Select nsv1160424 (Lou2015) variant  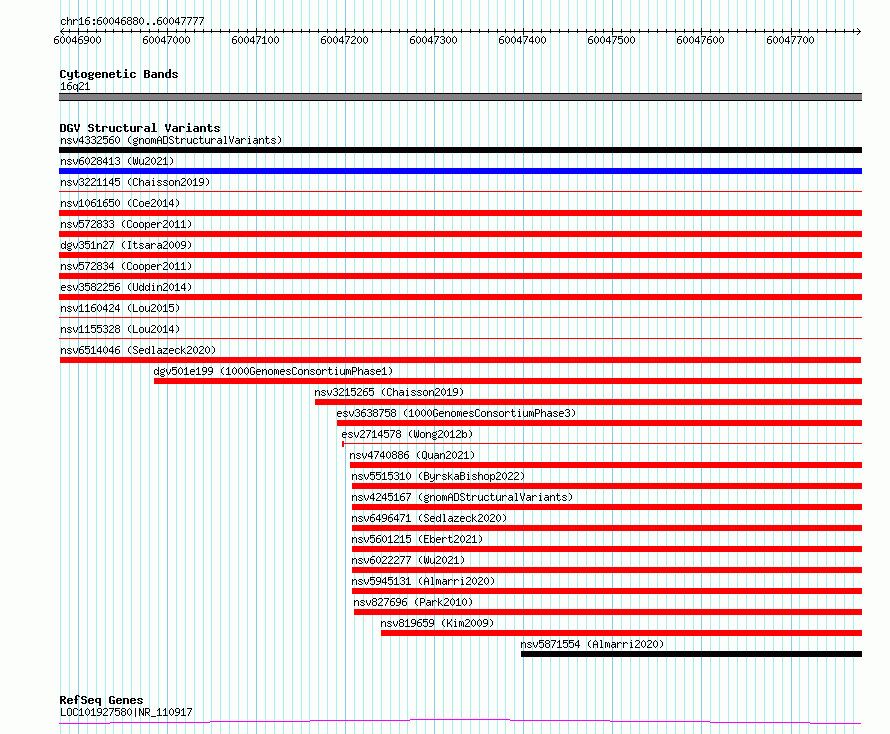(x=120, y=308)
